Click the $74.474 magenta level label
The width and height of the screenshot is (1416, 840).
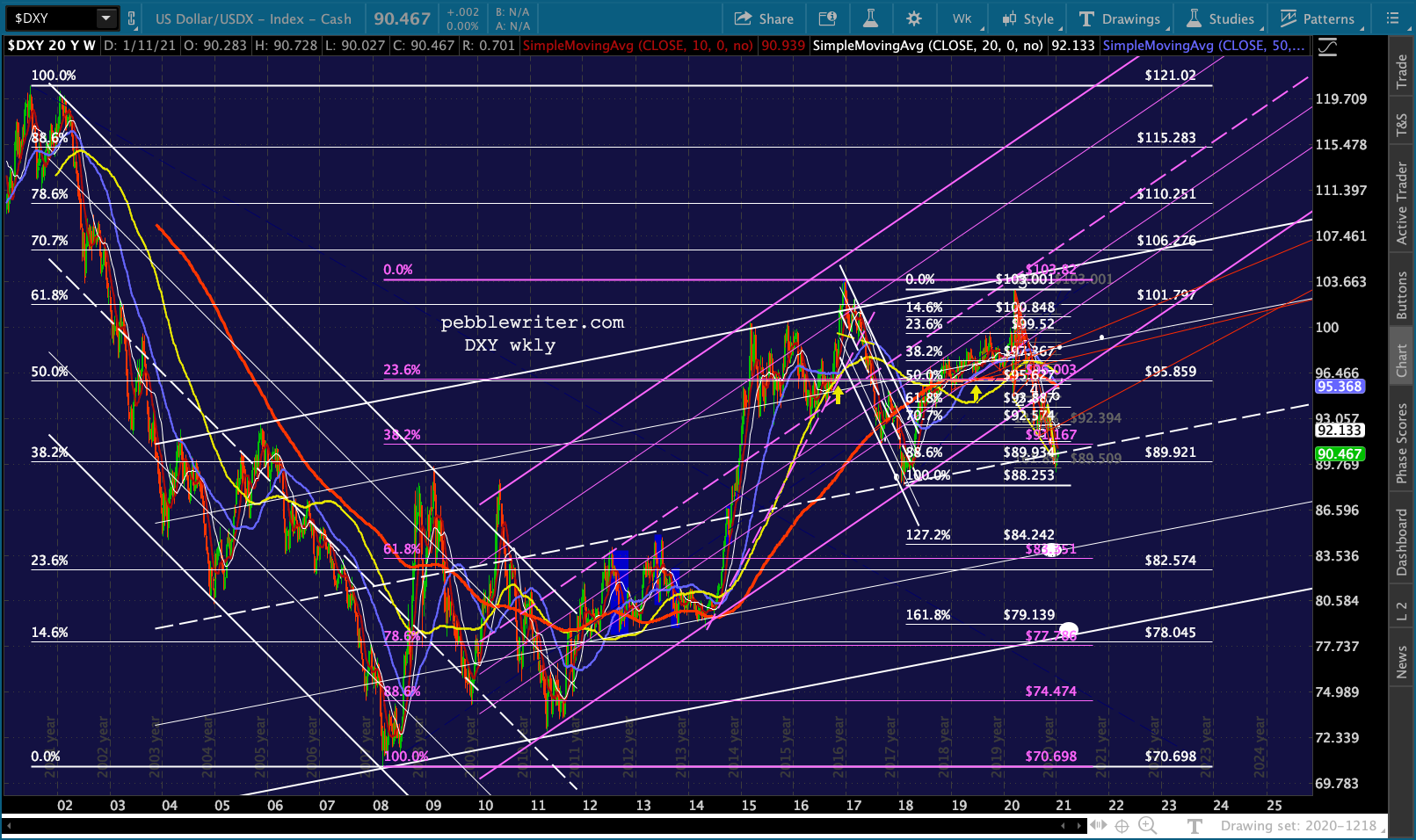point(1050,692)
